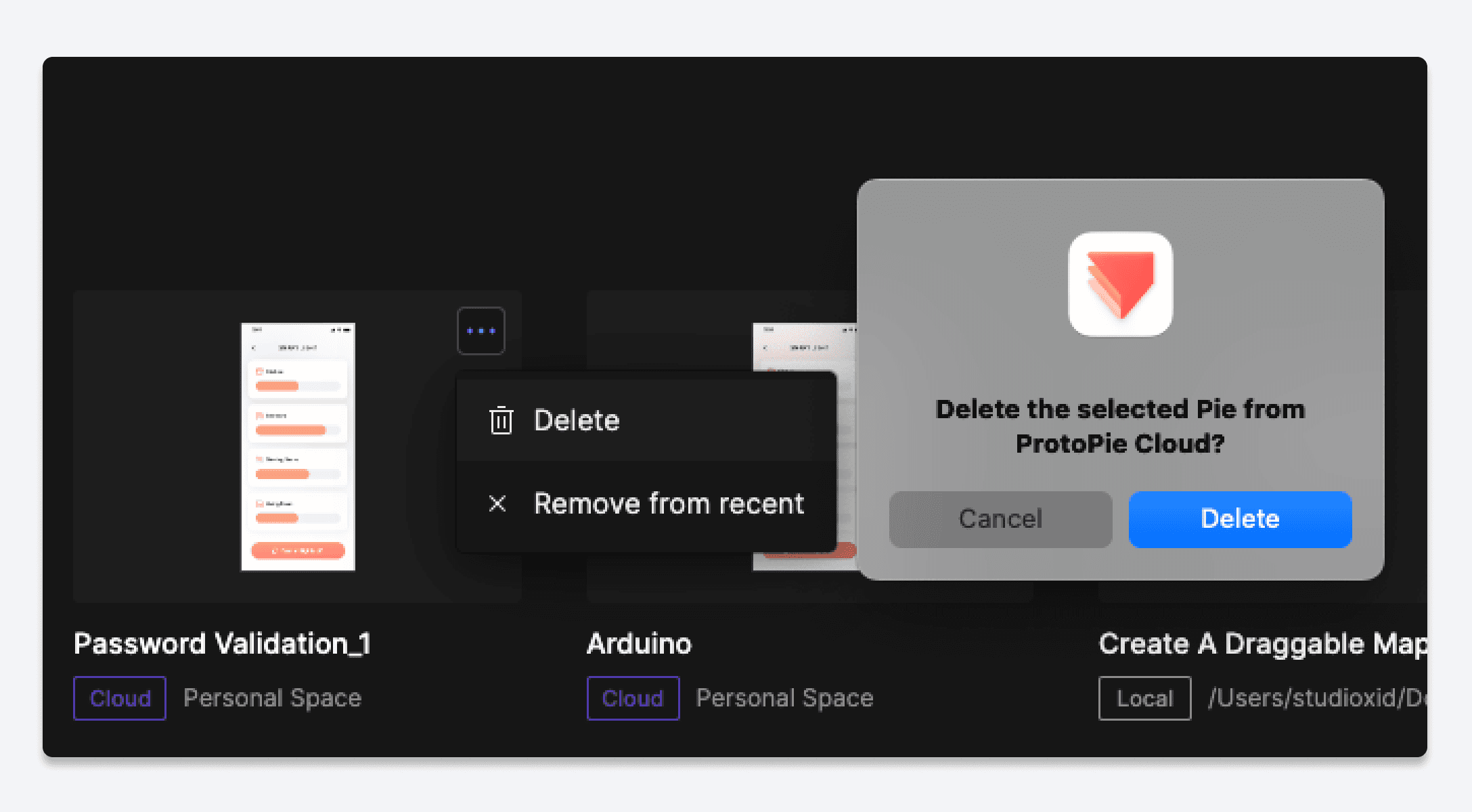Click Cloud badge under Arduino
1472x812 pixels.
(x=633, y=698)
